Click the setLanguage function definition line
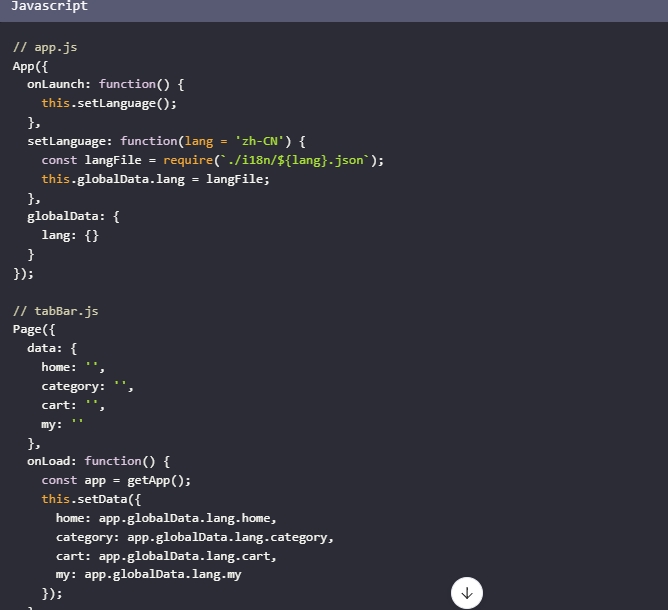 pos(166,141)
